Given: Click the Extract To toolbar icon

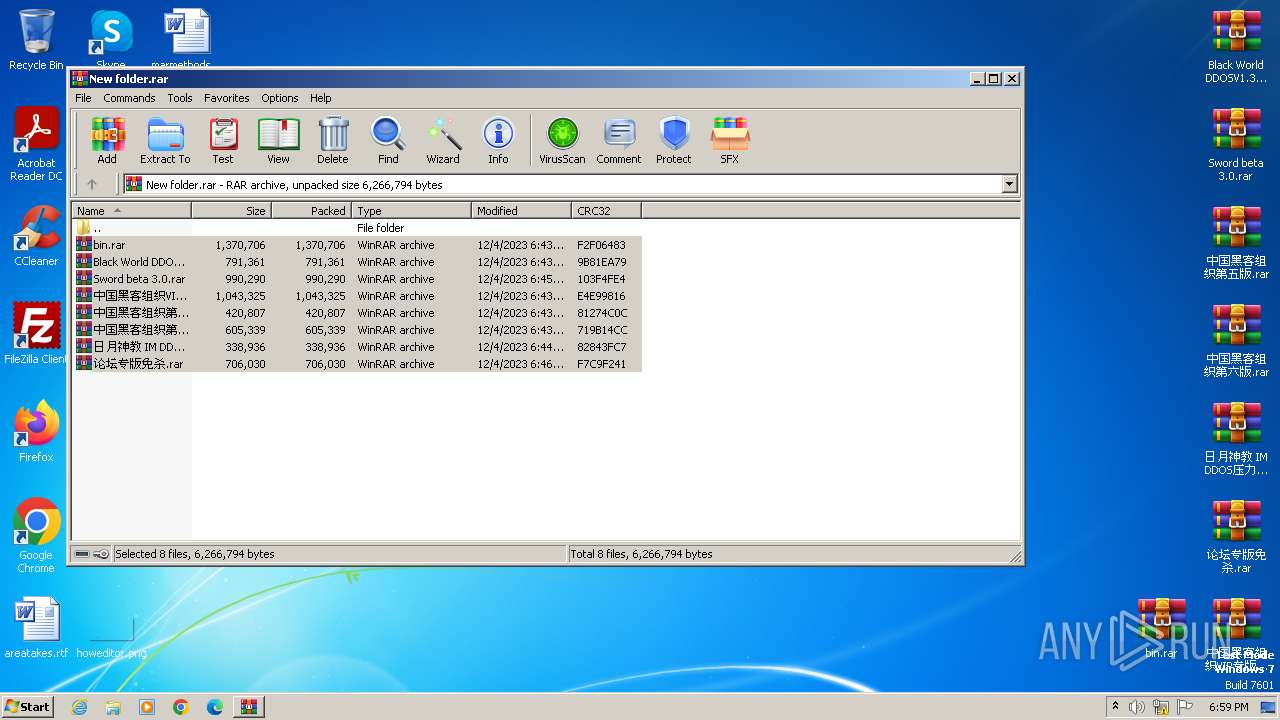Looking at the screenshot, I should [165, 140].
